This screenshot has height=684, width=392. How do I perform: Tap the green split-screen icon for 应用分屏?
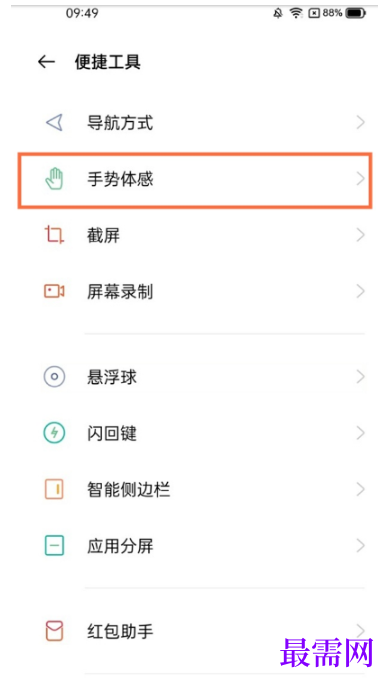pyautogui.click(x=55, y=545)
